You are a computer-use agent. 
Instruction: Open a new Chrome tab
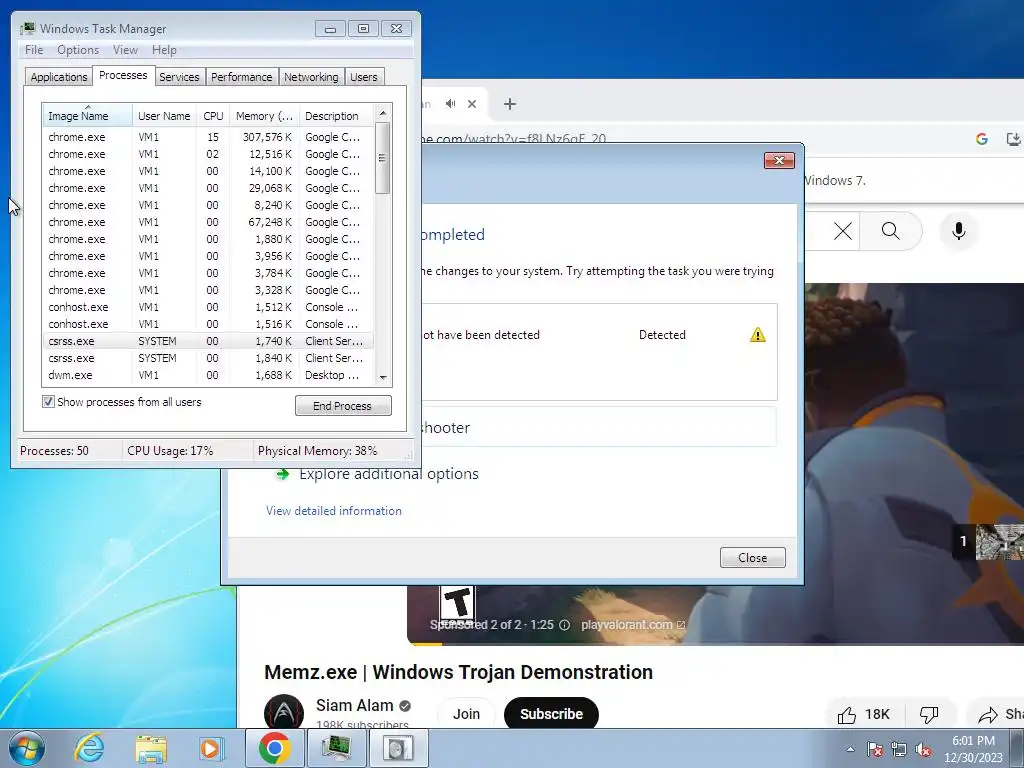coord(510,104)
